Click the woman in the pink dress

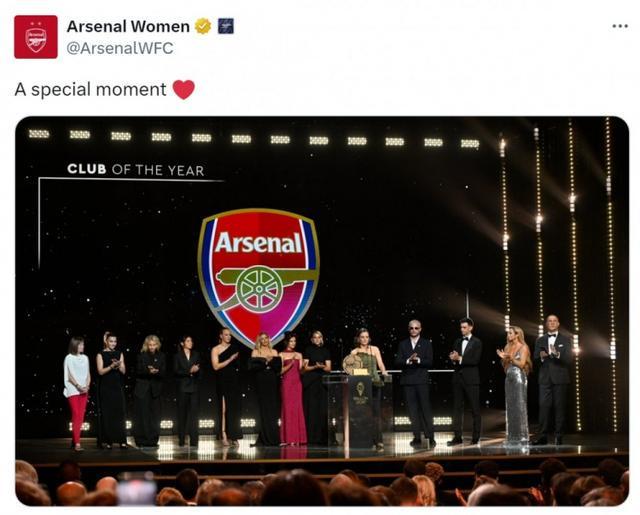(x=291, y=395)
